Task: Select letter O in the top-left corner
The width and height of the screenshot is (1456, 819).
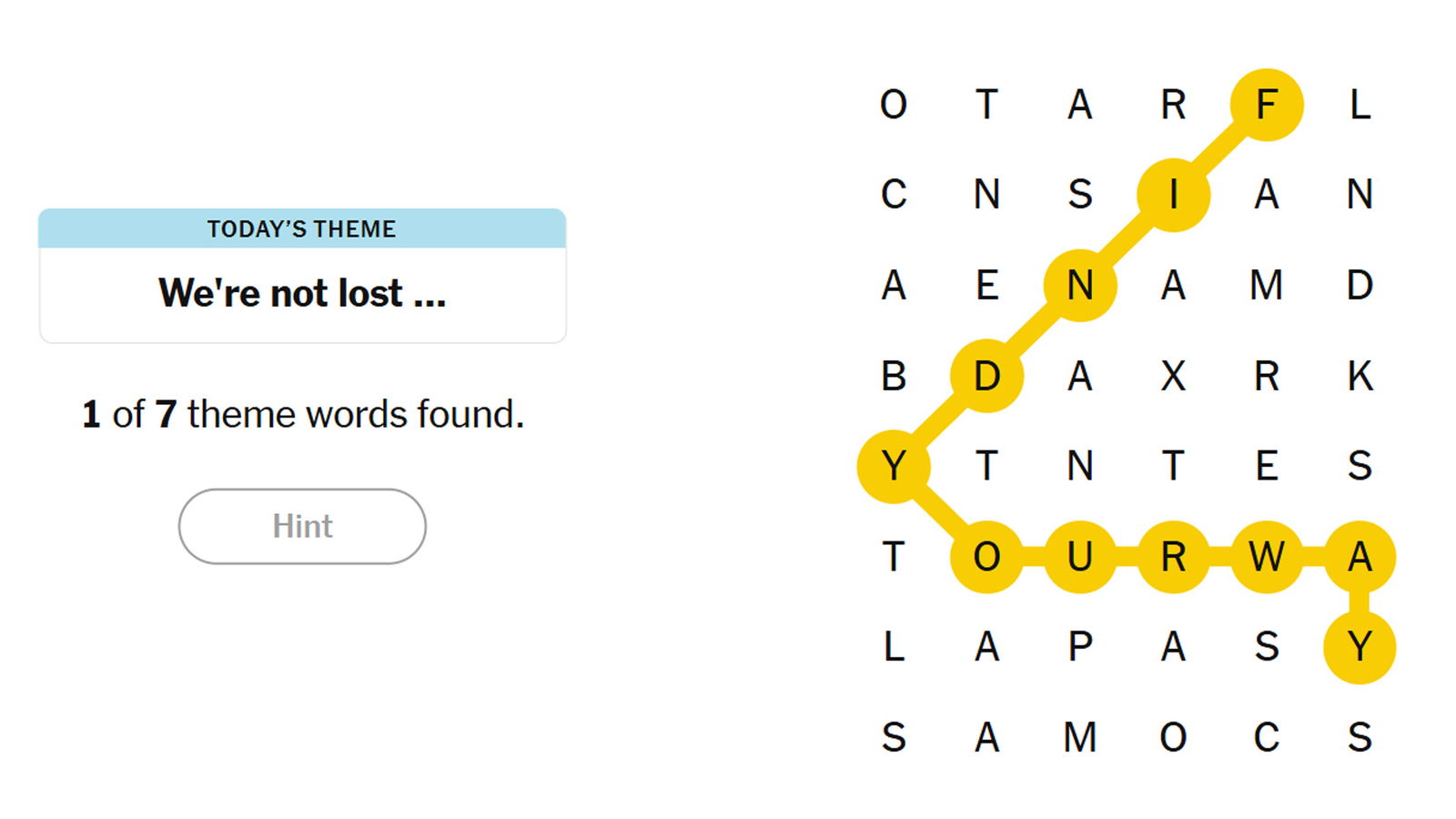Action: 894,105
